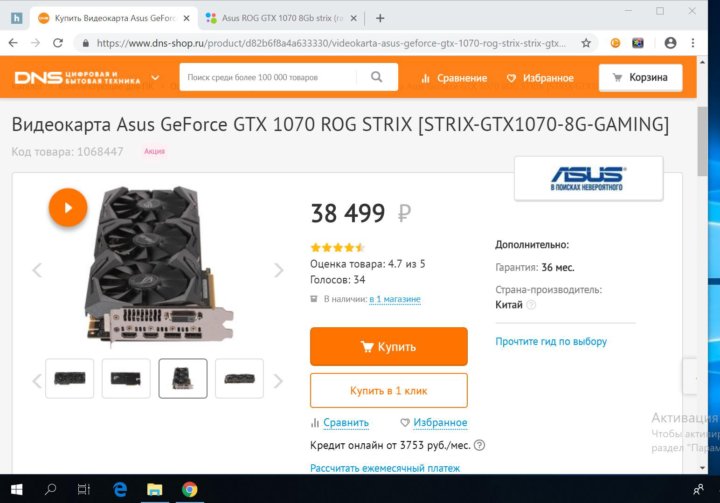The image size is (720, 503).
Task: Open a new browser tab
Action: 380,18
